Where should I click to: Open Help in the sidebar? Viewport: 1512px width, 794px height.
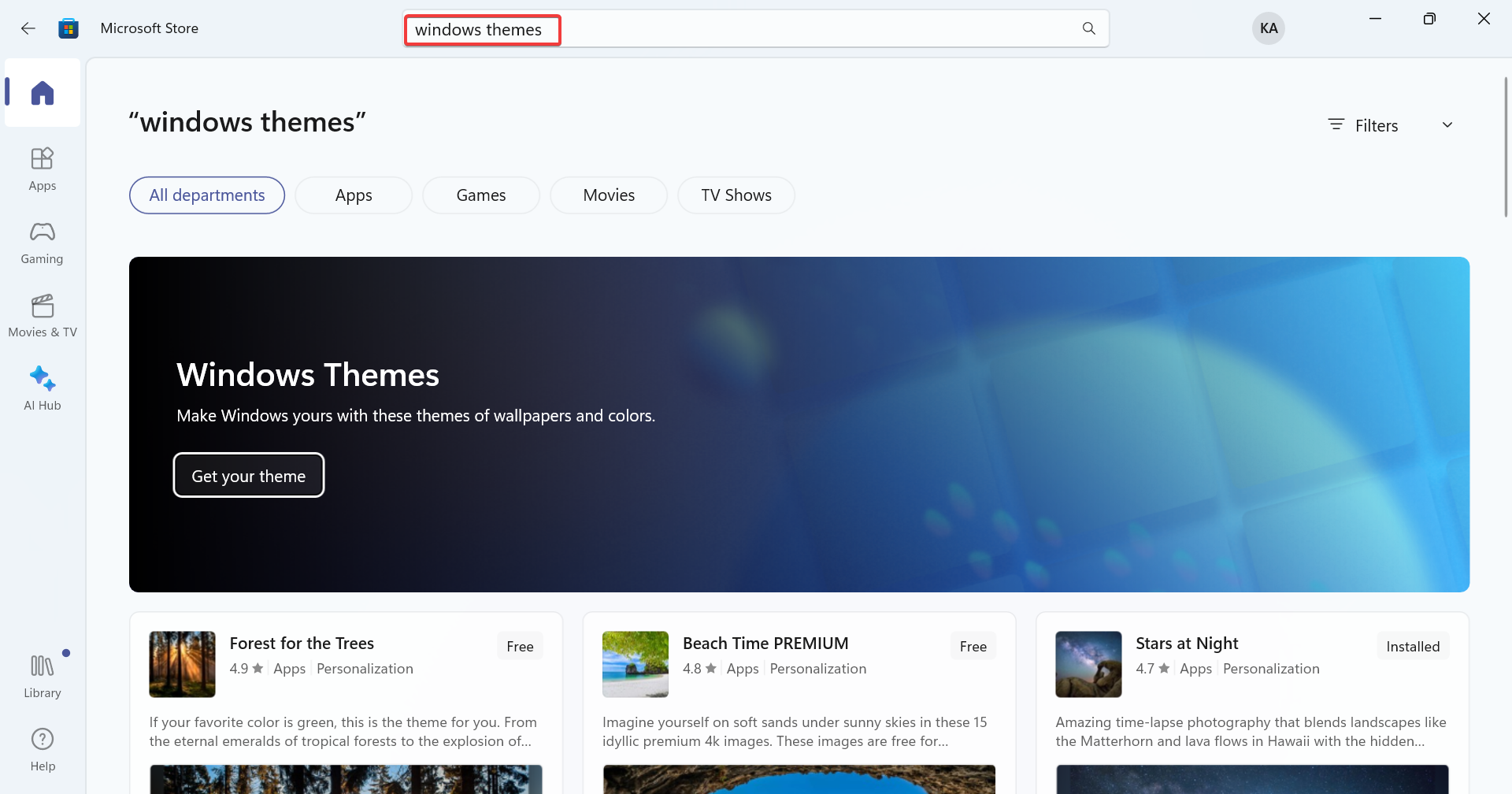click(x=43, y=750)
